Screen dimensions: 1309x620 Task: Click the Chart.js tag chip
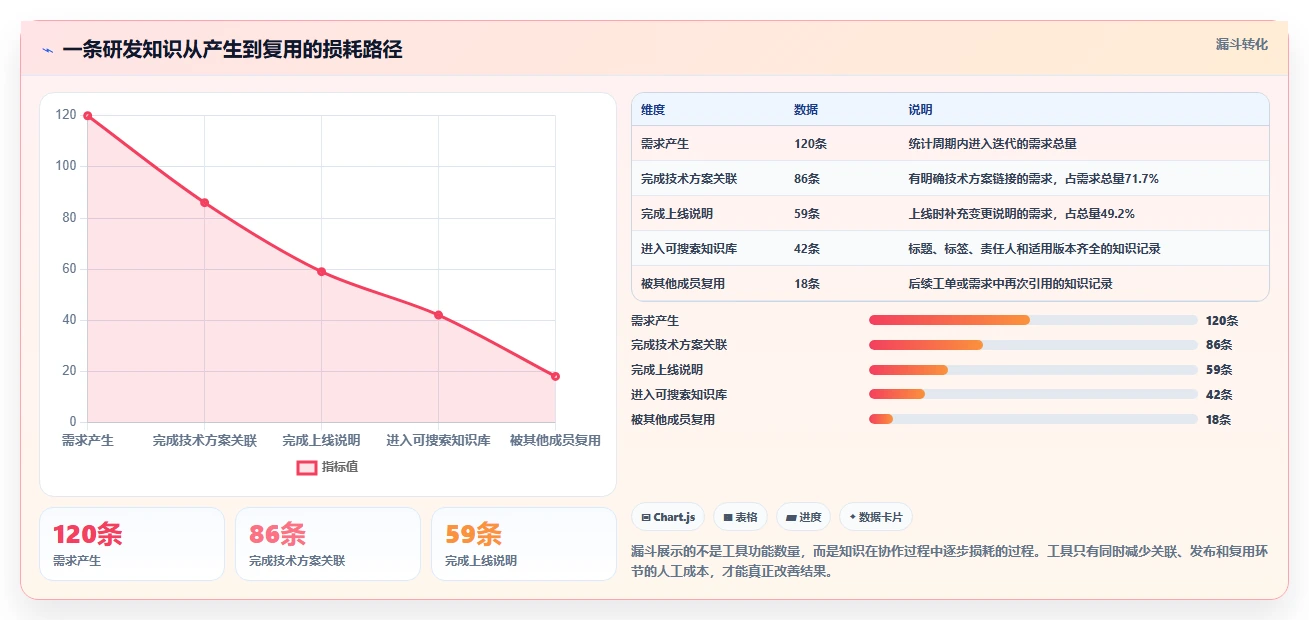pyautogui.click(x=668, y=517)
